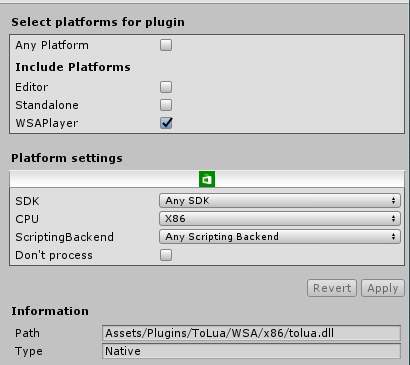This screenshot has width=410, height=365.
Task: Click the Don't process label
Action: [54, 255]
